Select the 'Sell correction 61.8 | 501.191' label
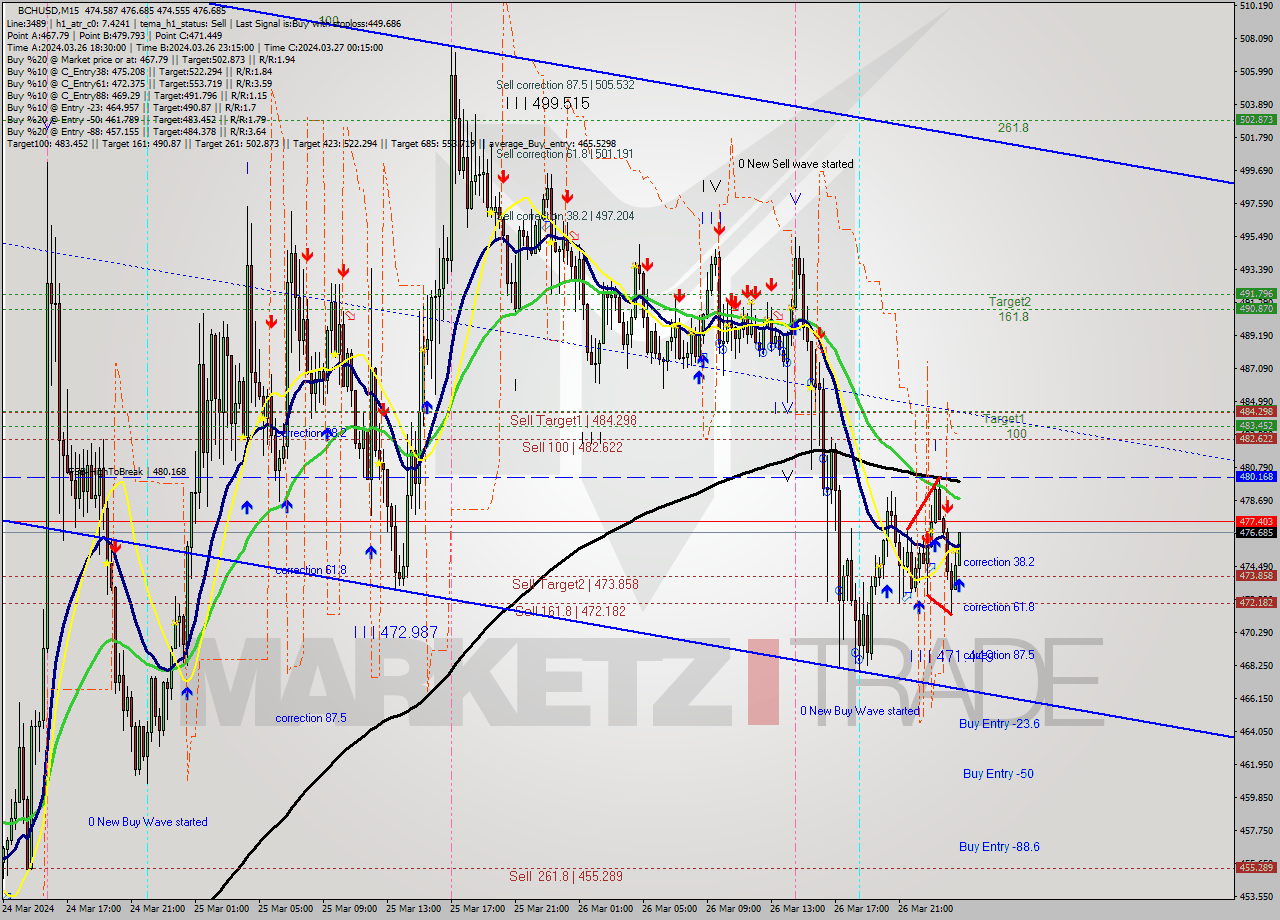The width and height of the screenshot is (1280, 920). click(x=565, y=153)
